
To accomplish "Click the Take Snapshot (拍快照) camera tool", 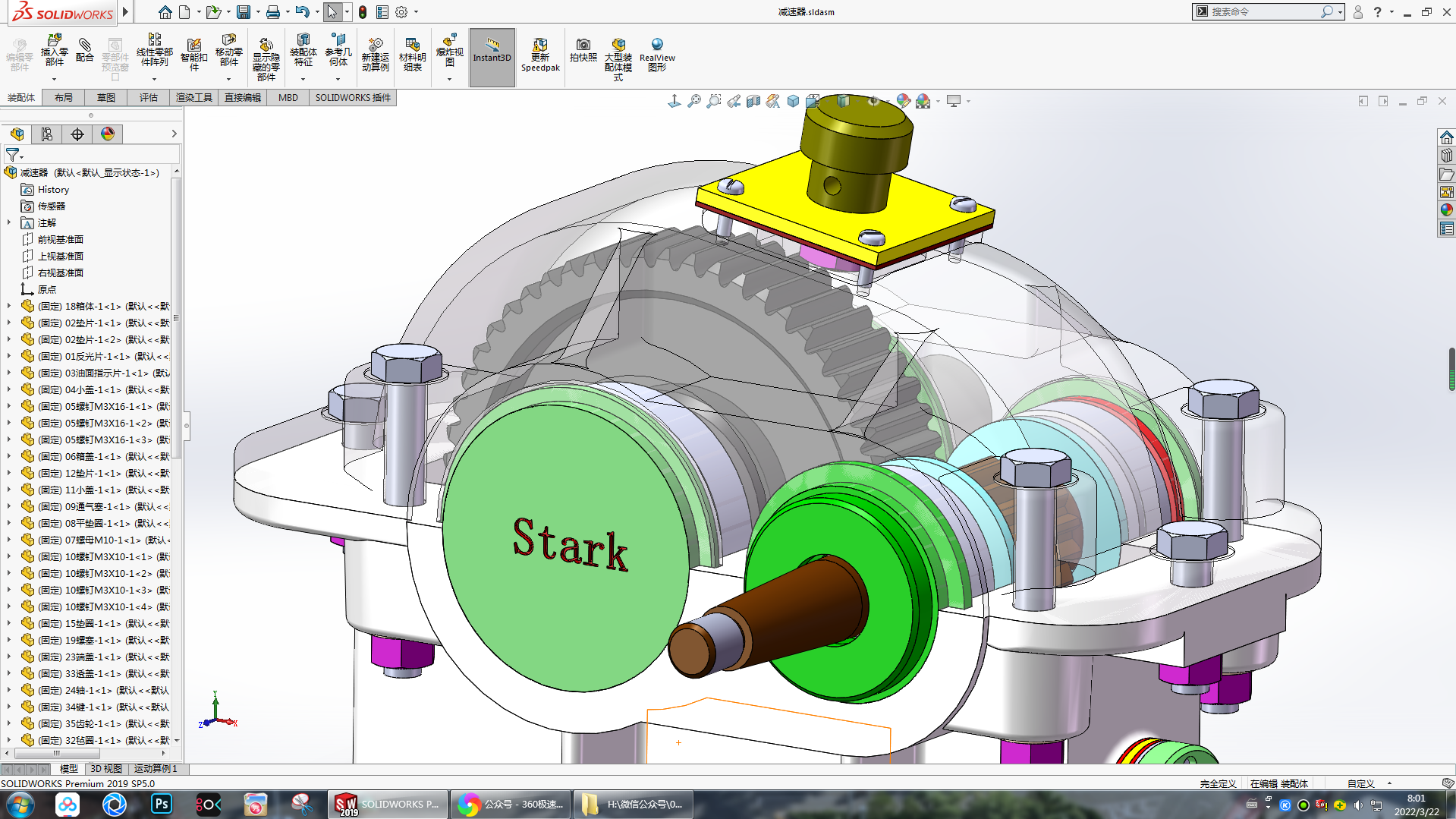I will coord(583,50).
